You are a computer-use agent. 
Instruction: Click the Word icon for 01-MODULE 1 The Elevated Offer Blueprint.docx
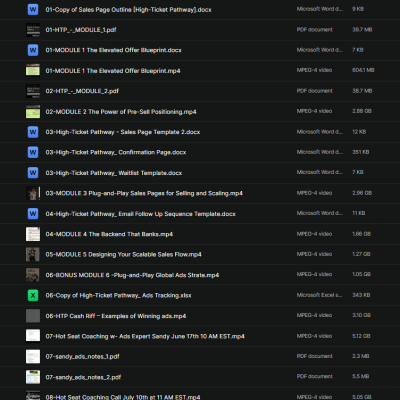[33, 50]
